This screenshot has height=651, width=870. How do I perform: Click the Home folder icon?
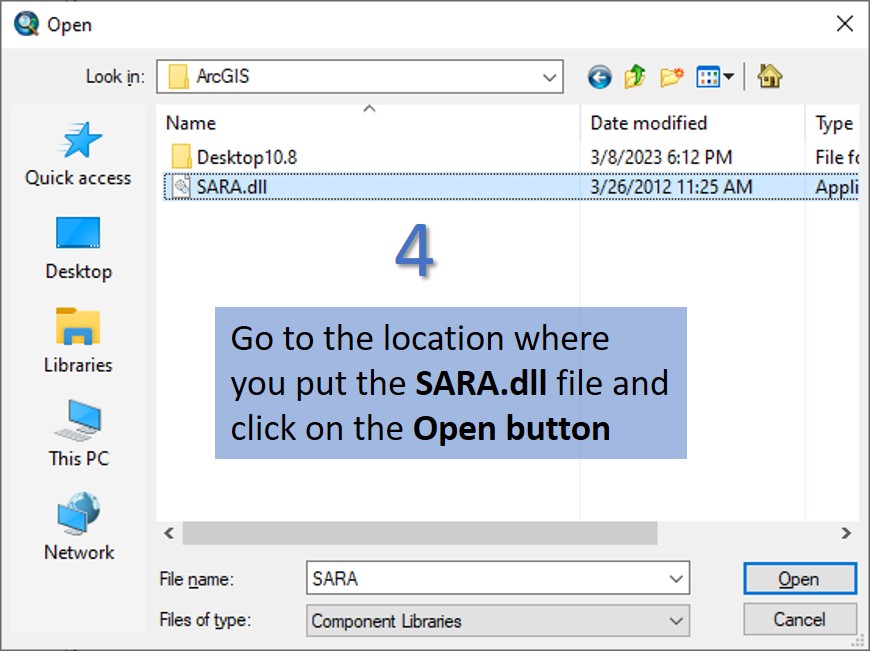(769, 77)
